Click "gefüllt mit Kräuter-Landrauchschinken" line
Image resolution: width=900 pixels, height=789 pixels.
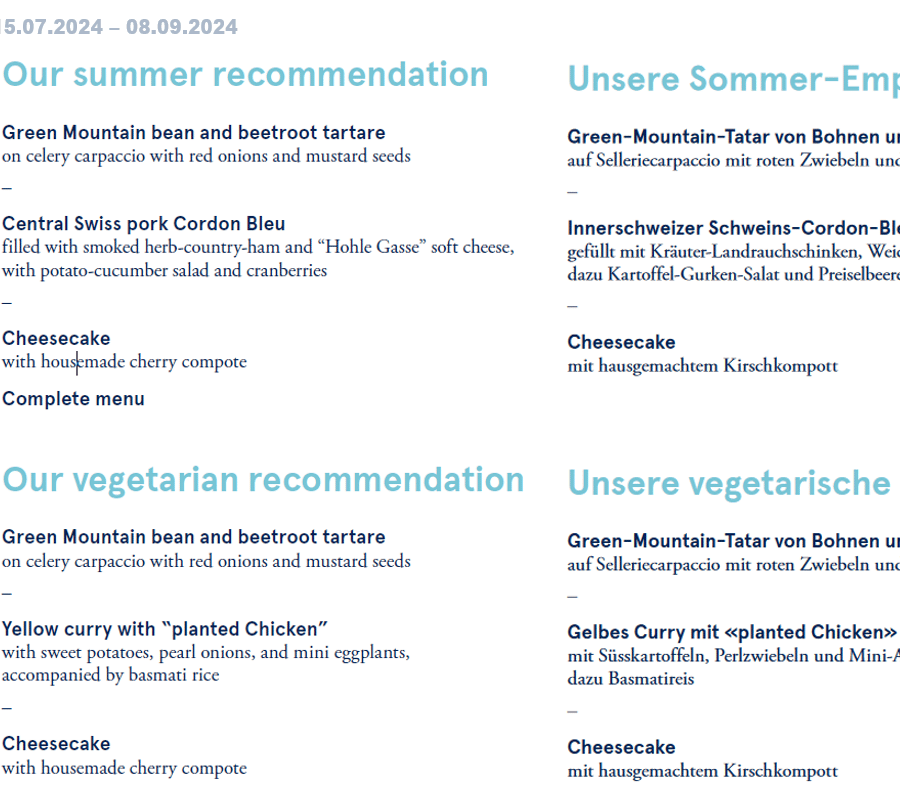[x=734, y=251]
